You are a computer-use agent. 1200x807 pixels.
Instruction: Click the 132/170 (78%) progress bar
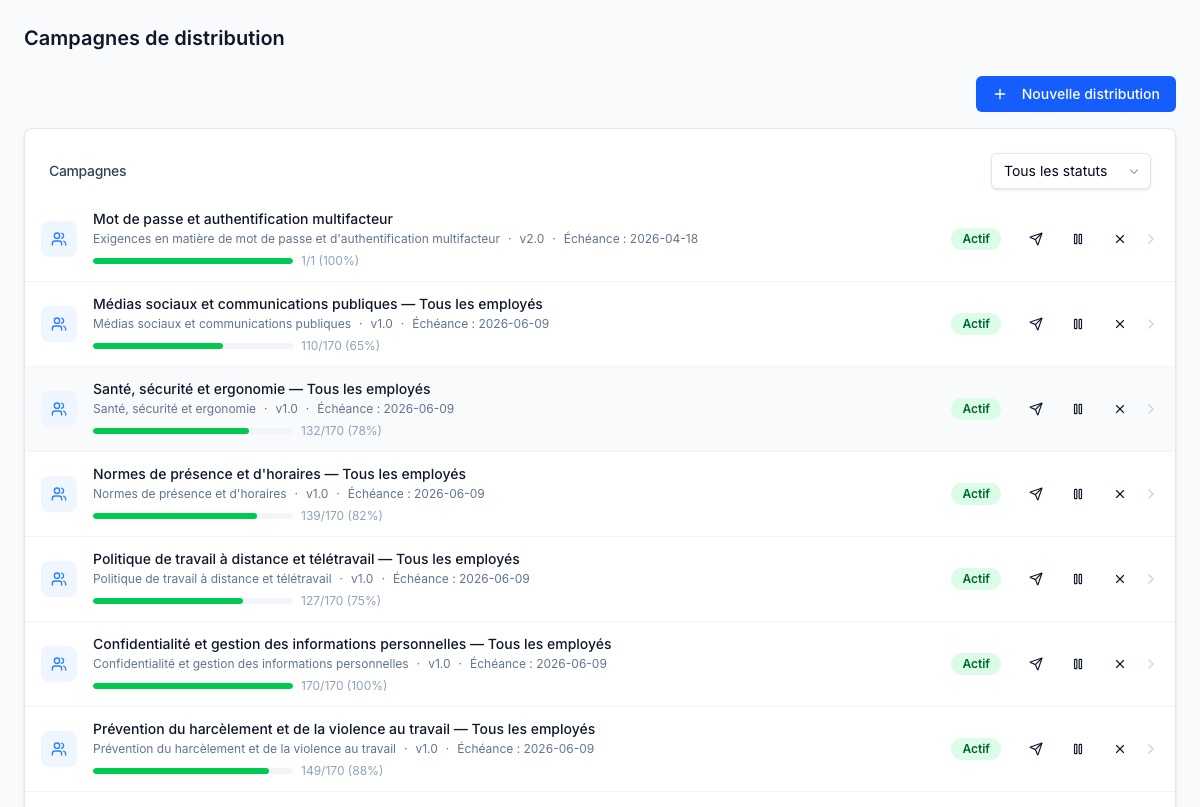193,431
